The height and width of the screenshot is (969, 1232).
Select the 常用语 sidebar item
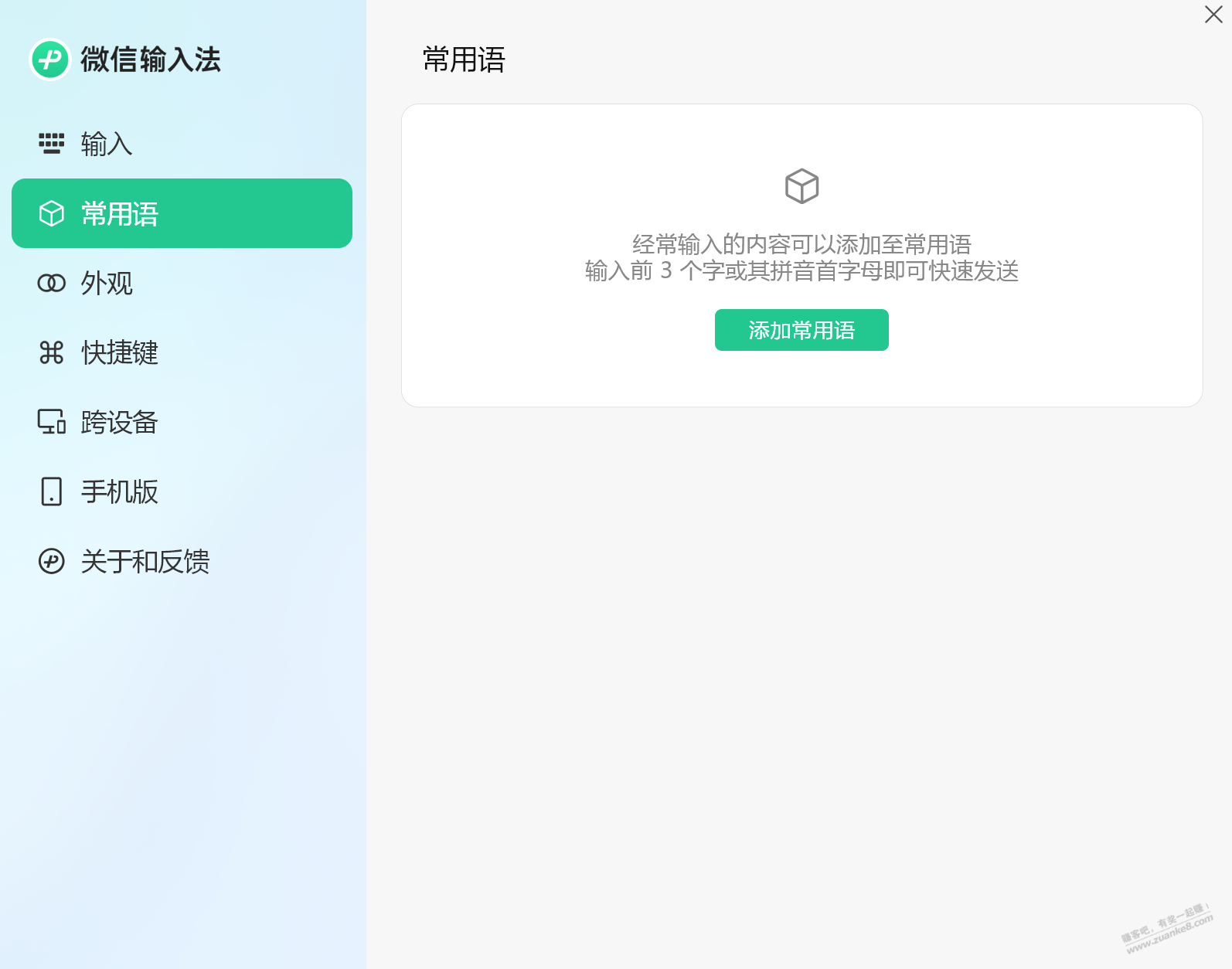click(182, 213)
